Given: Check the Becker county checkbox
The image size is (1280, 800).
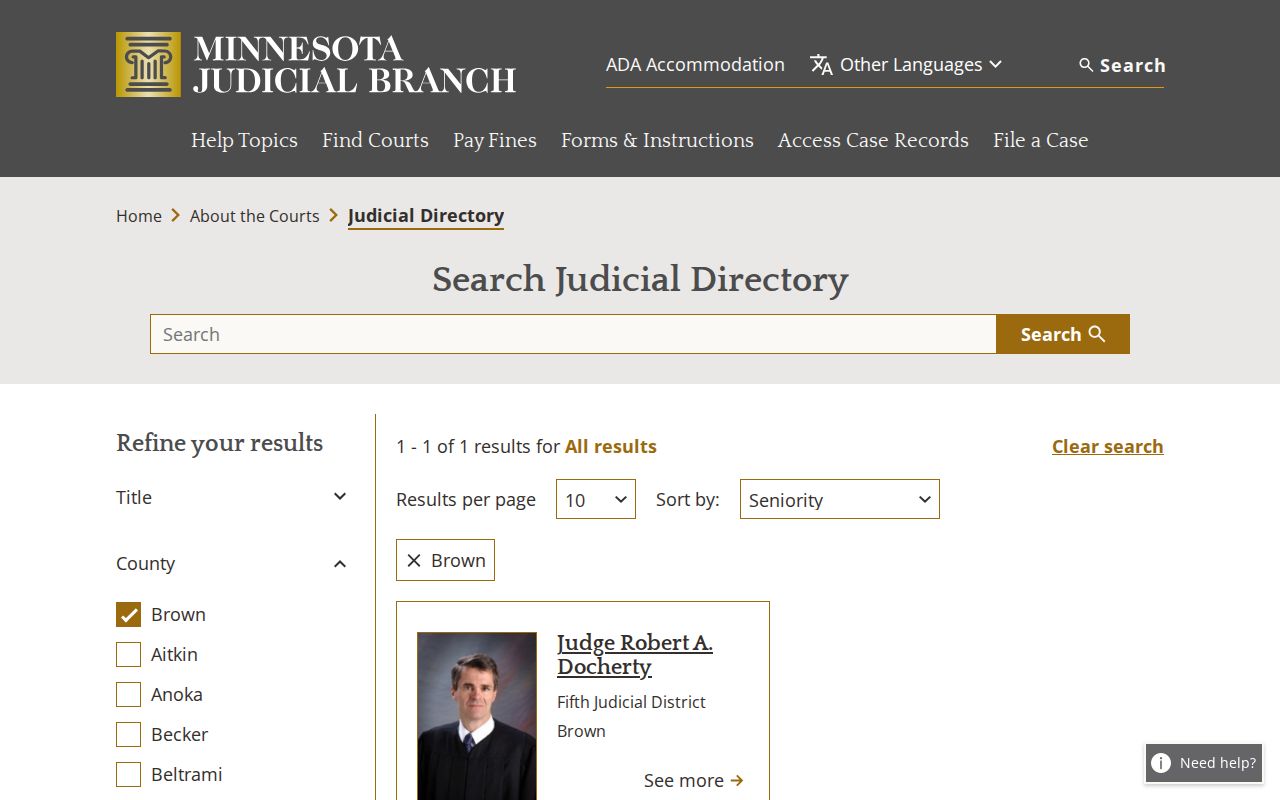Looking at the screenshot, I should click(x=128, y=735).
